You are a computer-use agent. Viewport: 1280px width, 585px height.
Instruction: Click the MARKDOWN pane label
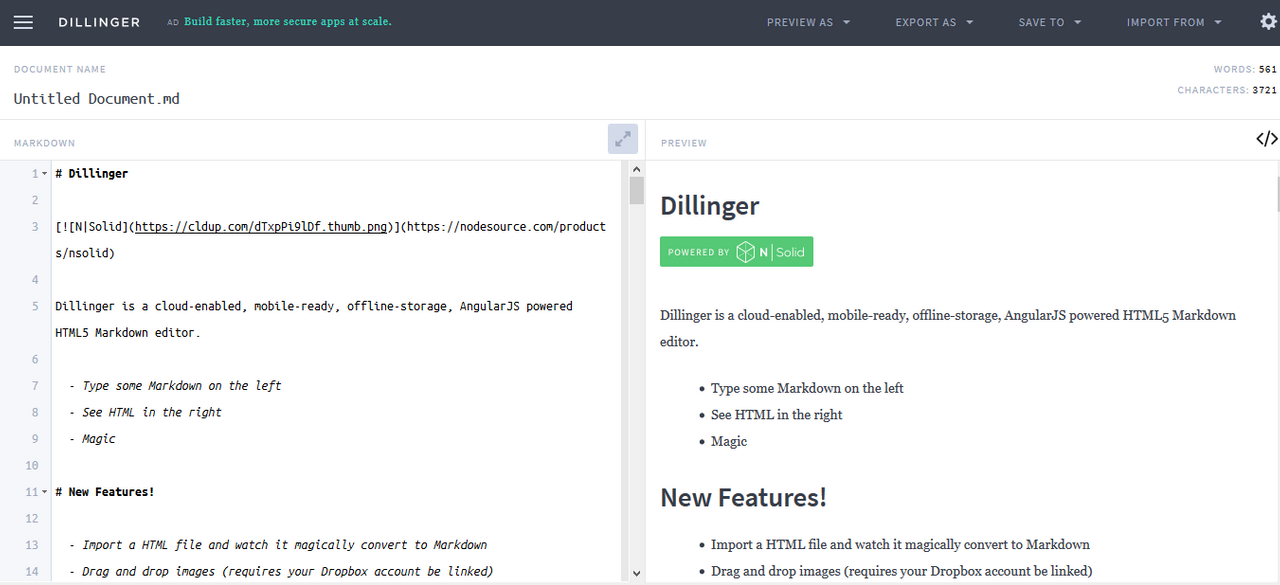(44, 143)
